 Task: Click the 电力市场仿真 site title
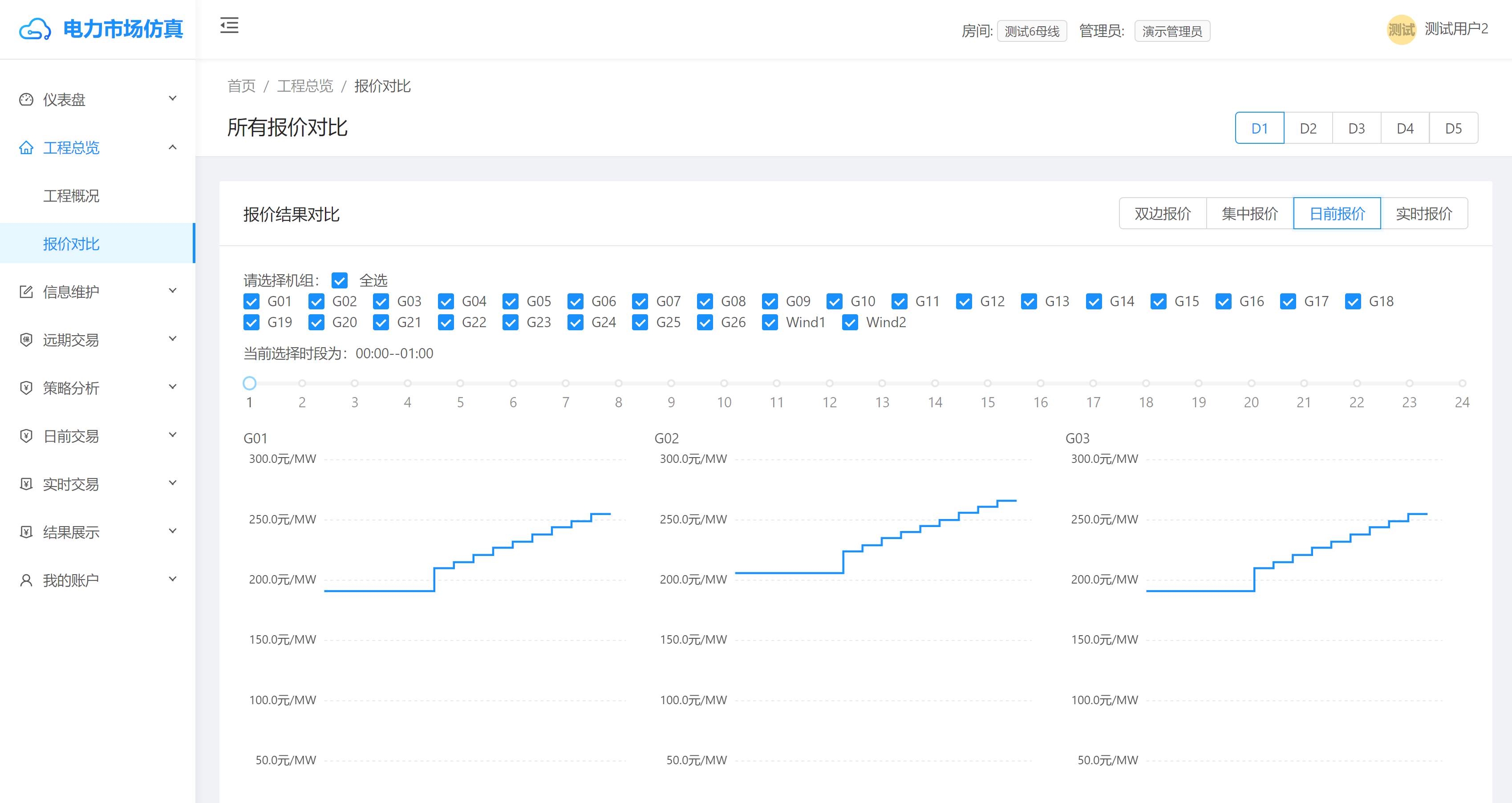pyautogui.click(x=123, y=29)
